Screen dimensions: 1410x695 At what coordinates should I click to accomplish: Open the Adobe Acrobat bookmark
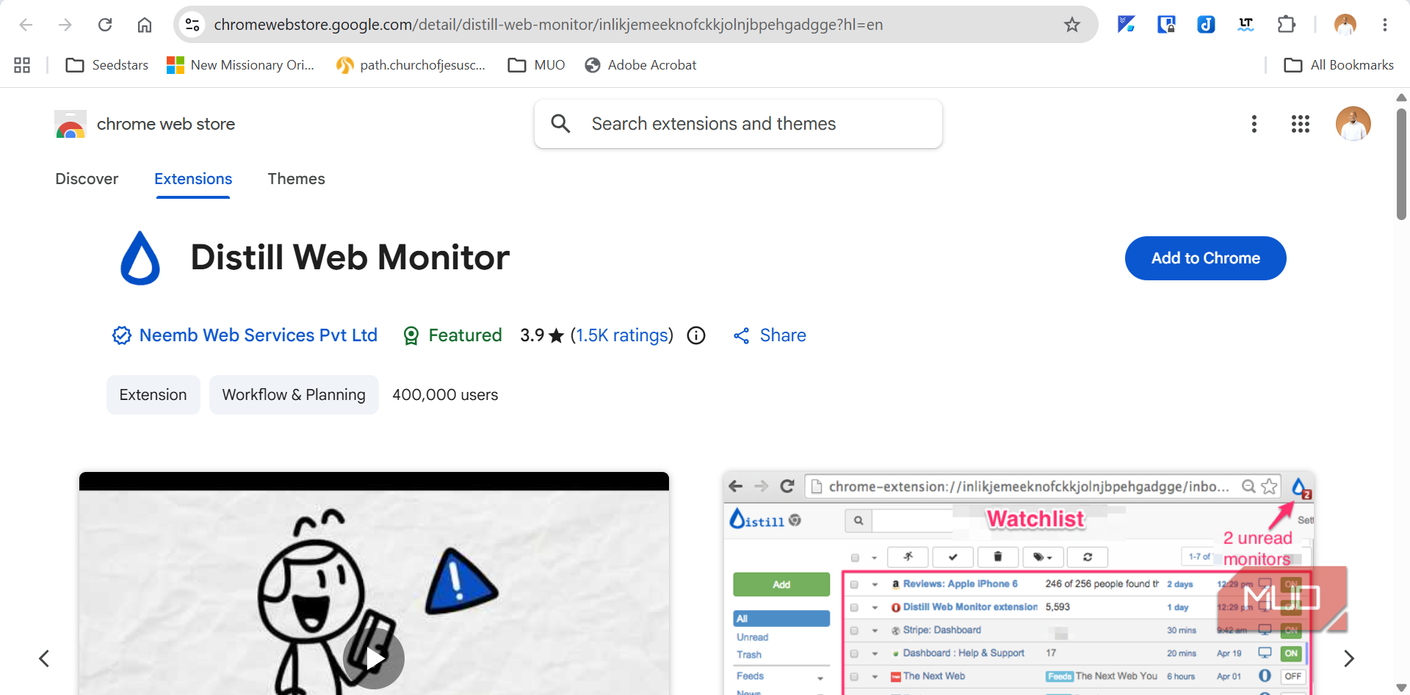click(x=640, y=65)
